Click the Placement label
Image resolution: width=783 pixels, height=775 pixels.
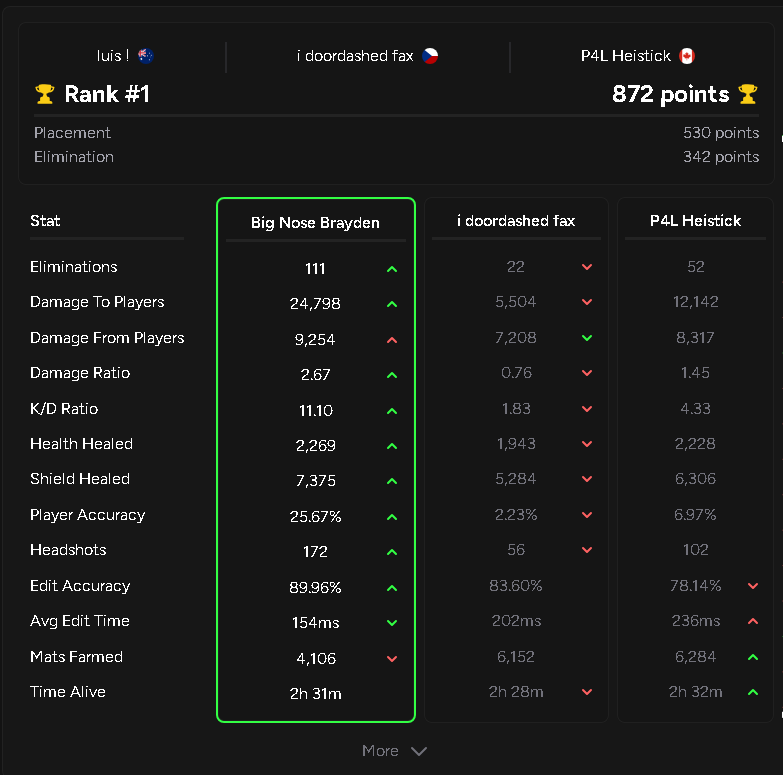tap(72, 133)
